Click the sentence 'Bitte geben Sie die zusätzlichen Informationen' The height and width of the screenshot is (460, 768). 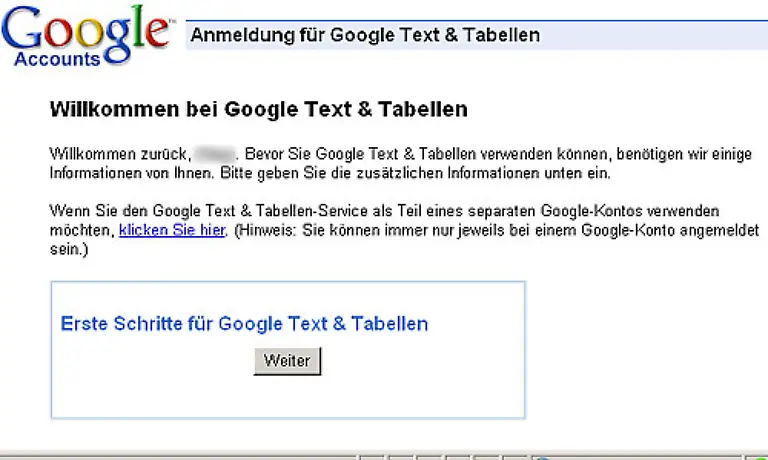[379, 173]
